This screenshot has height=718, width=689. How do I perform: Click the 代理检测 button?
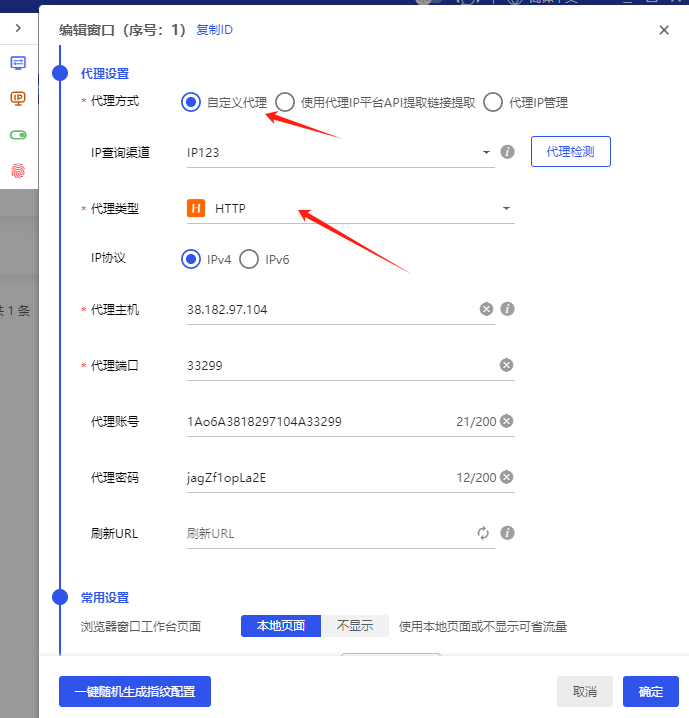pos(570,152)
